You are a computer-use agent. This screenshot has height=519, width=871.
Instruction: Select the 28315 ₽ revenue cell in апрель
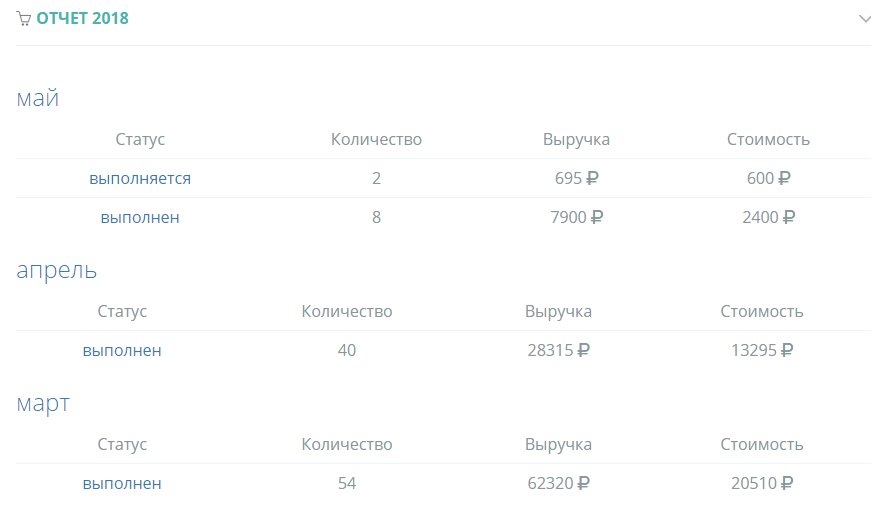pos(558,350)
